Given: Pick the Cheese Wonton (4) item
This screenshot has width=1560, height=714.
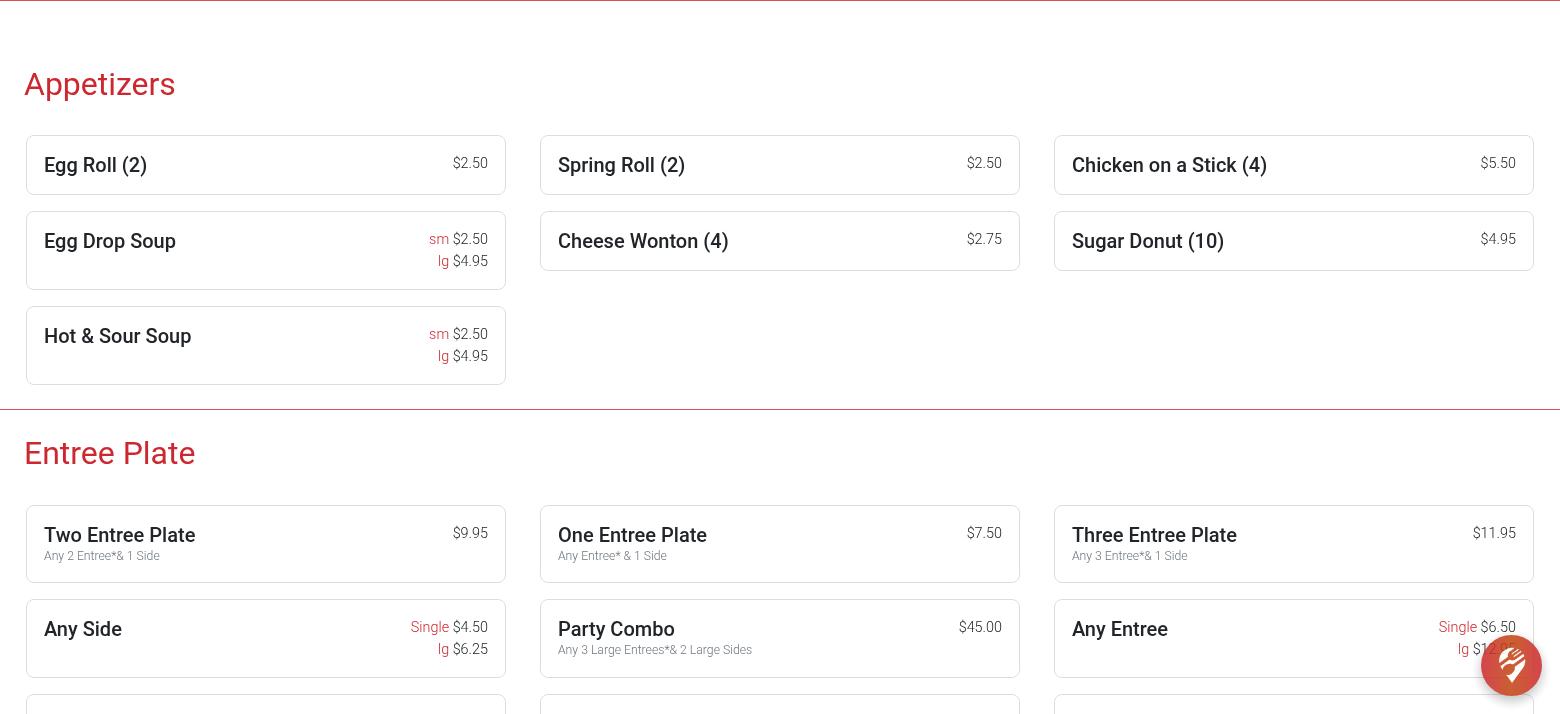Looking at the screenshot, I should tap(779, 241).
